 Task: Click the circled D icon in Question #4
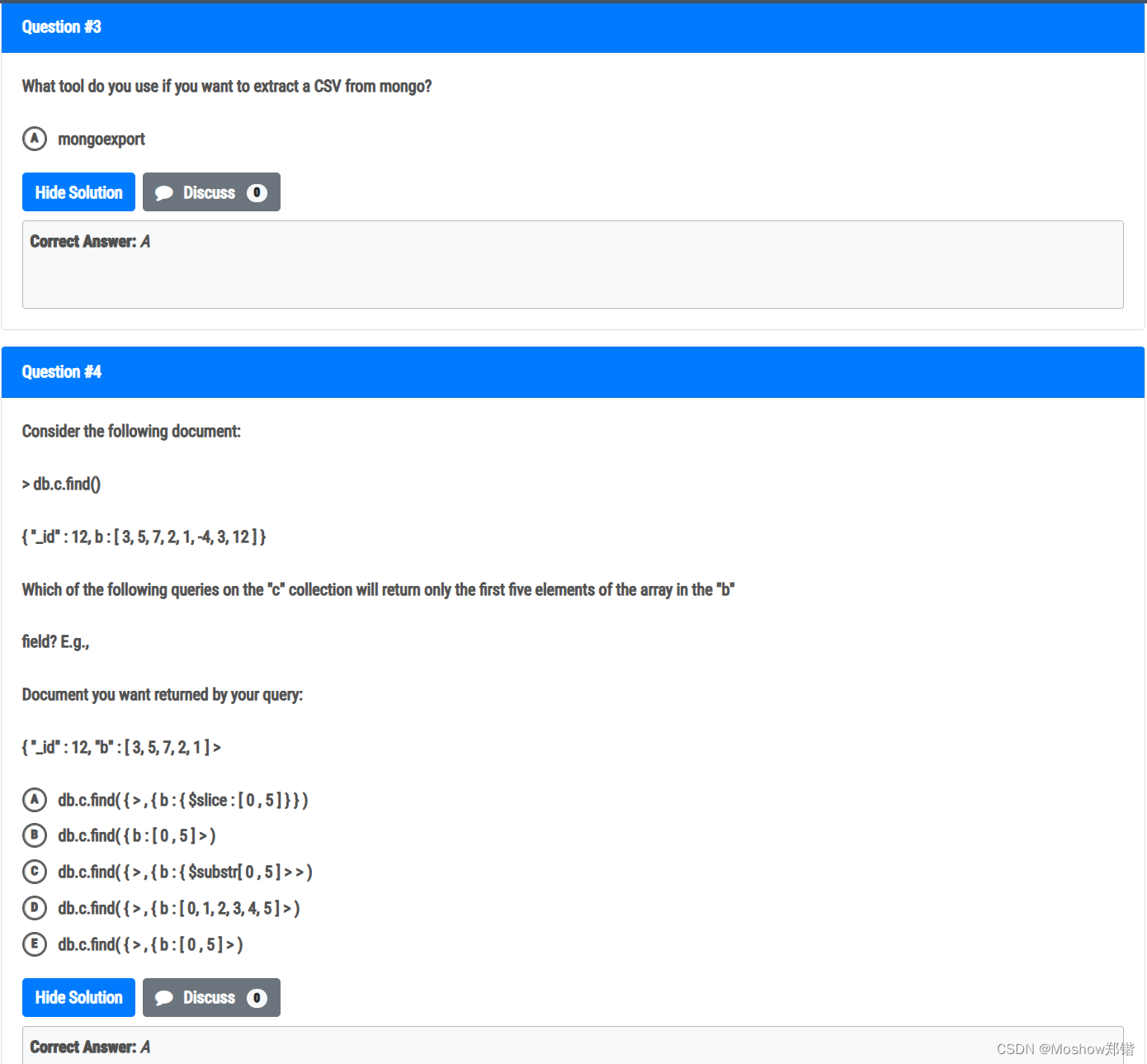35,908
